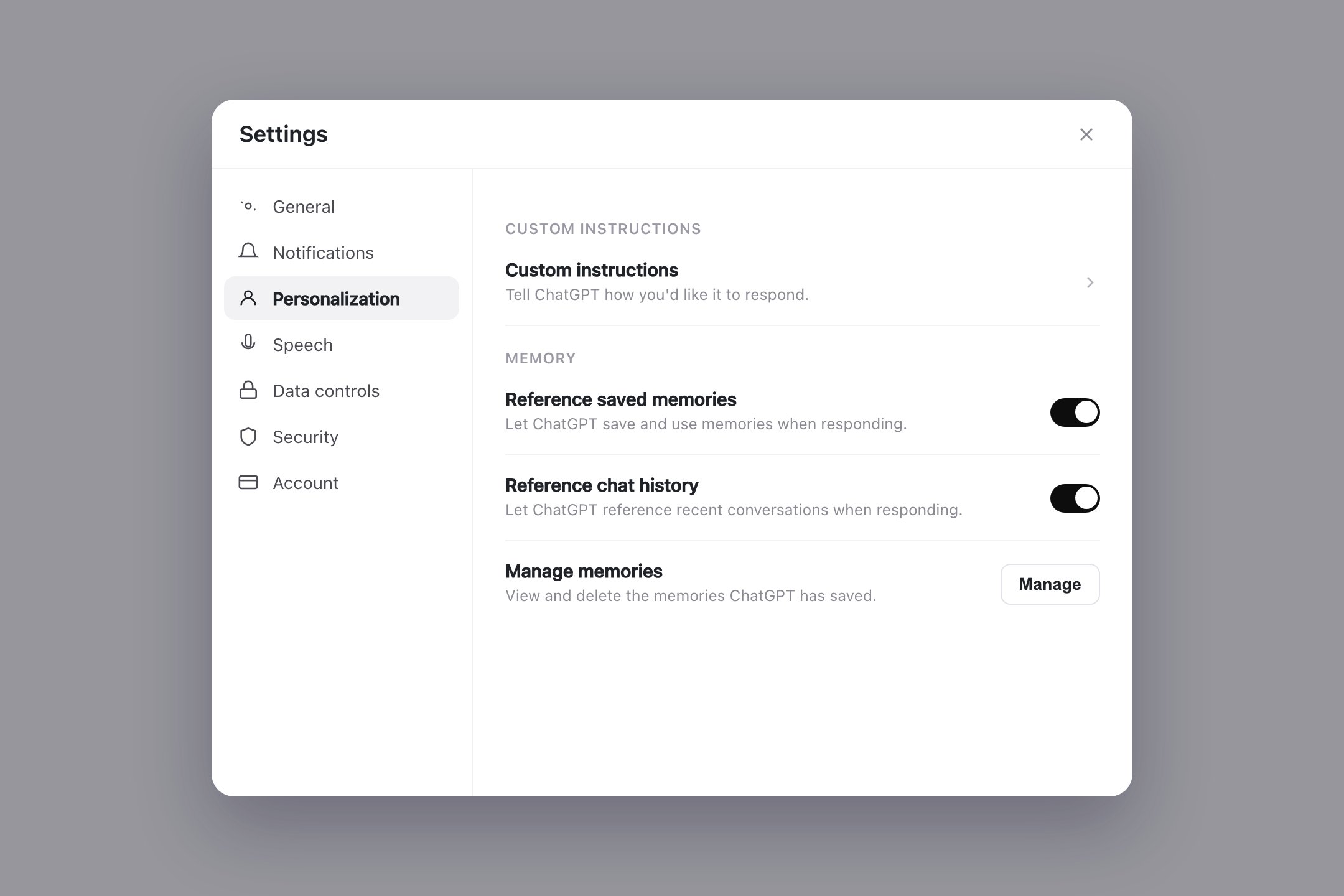Close the Settings dialog
The width and height of the screenshot is (1344, 896).
(1086, 134)
